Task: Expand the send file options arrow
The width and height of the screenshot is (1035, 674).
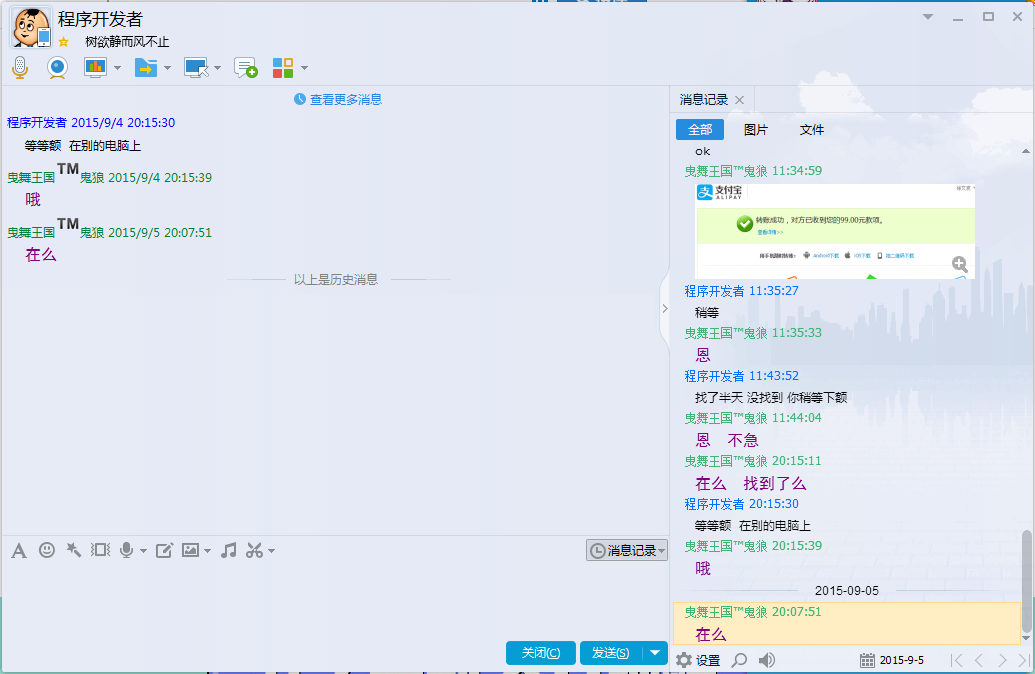Action: coord(168,68)
